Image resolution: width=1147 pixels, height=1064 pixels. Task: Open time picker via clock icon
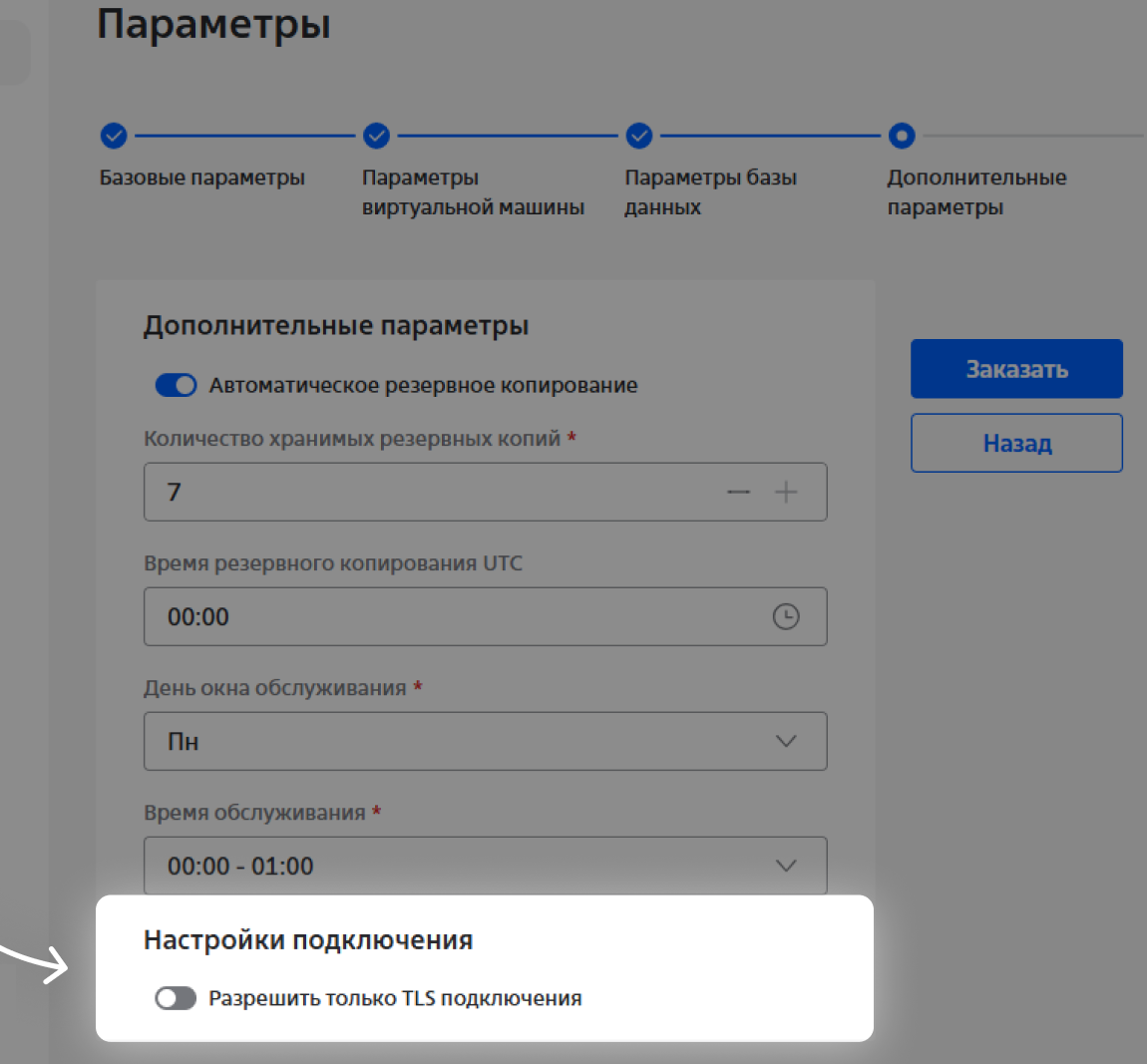pyautogui.click(x=786, y=617)
